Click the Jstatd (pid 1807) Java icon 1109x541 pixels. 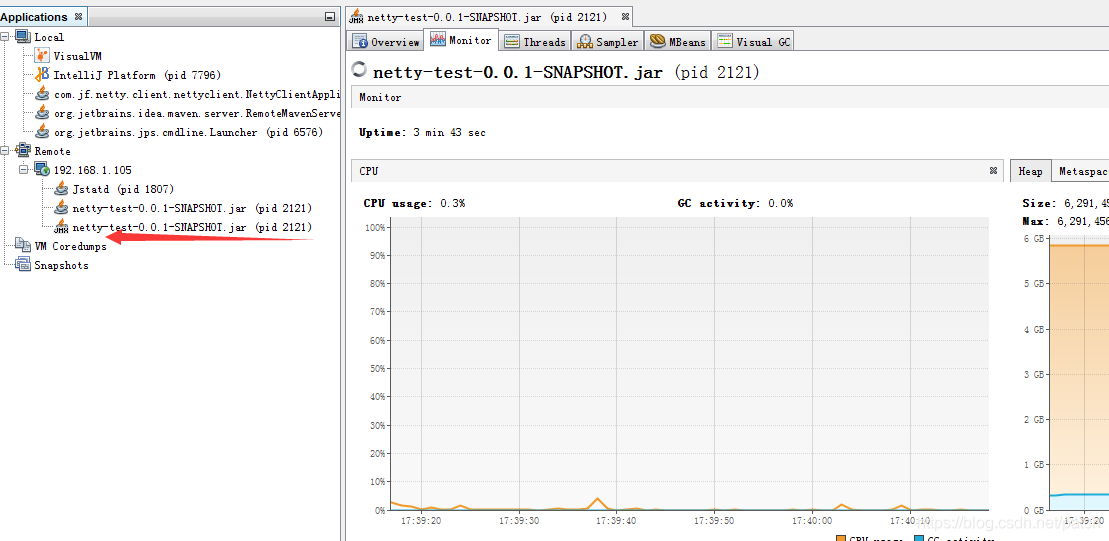[61, 189]
